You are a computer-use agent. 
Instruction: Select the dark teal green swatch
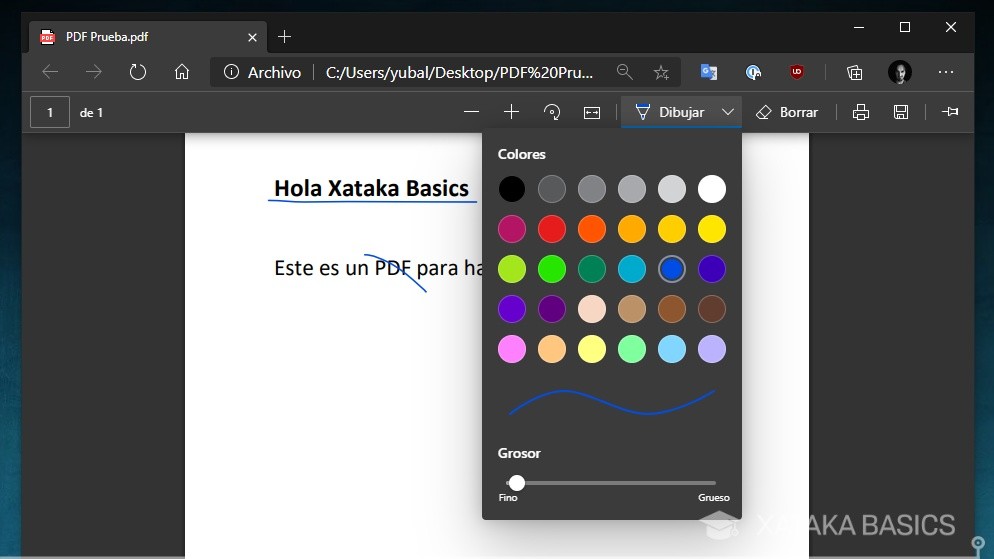tap(591, 269)
